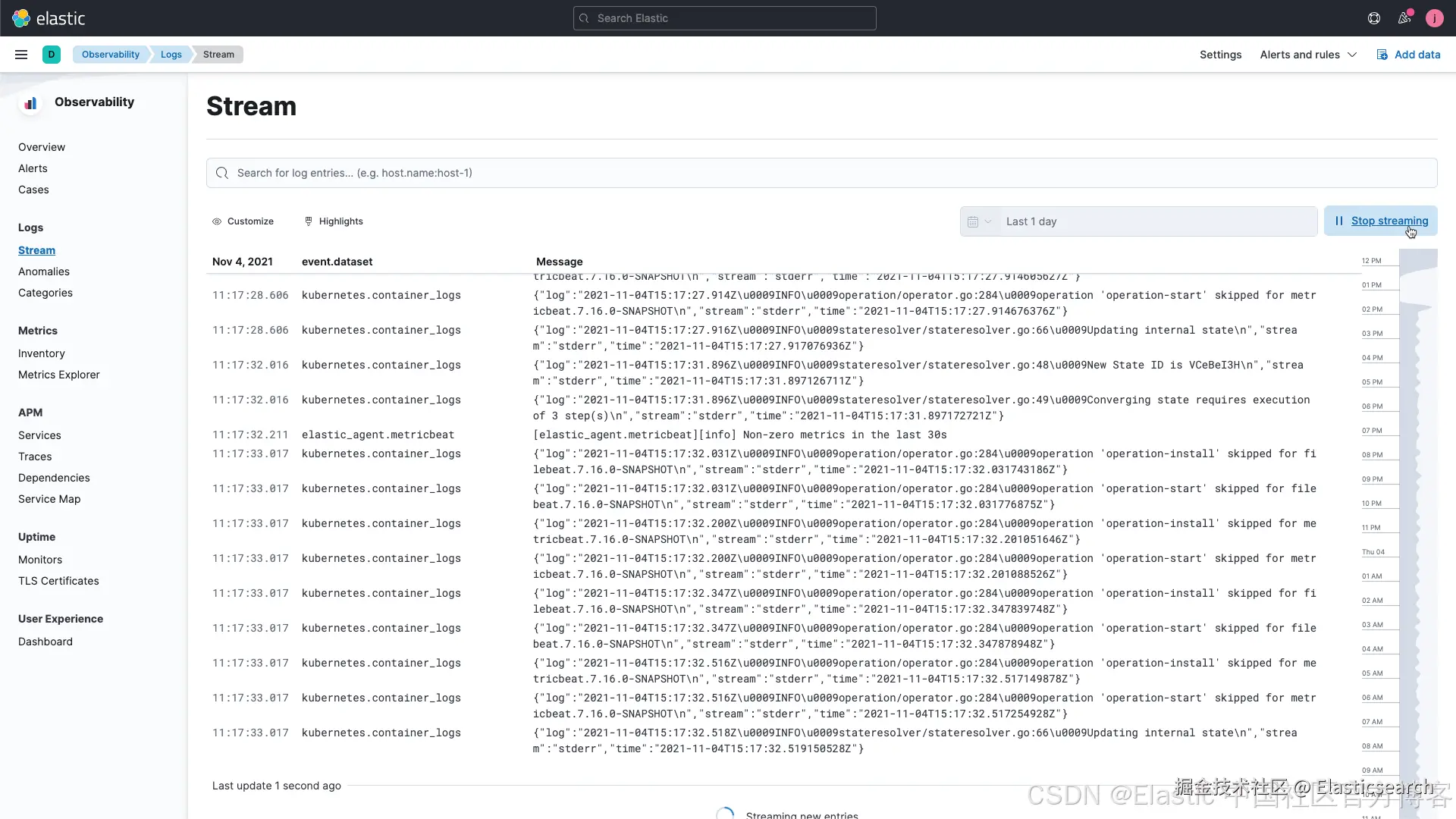The width and height of the screenshot is (1456, 819).
Task: Click the Logs breadcrumb link
Action: [x=171, y=55]
